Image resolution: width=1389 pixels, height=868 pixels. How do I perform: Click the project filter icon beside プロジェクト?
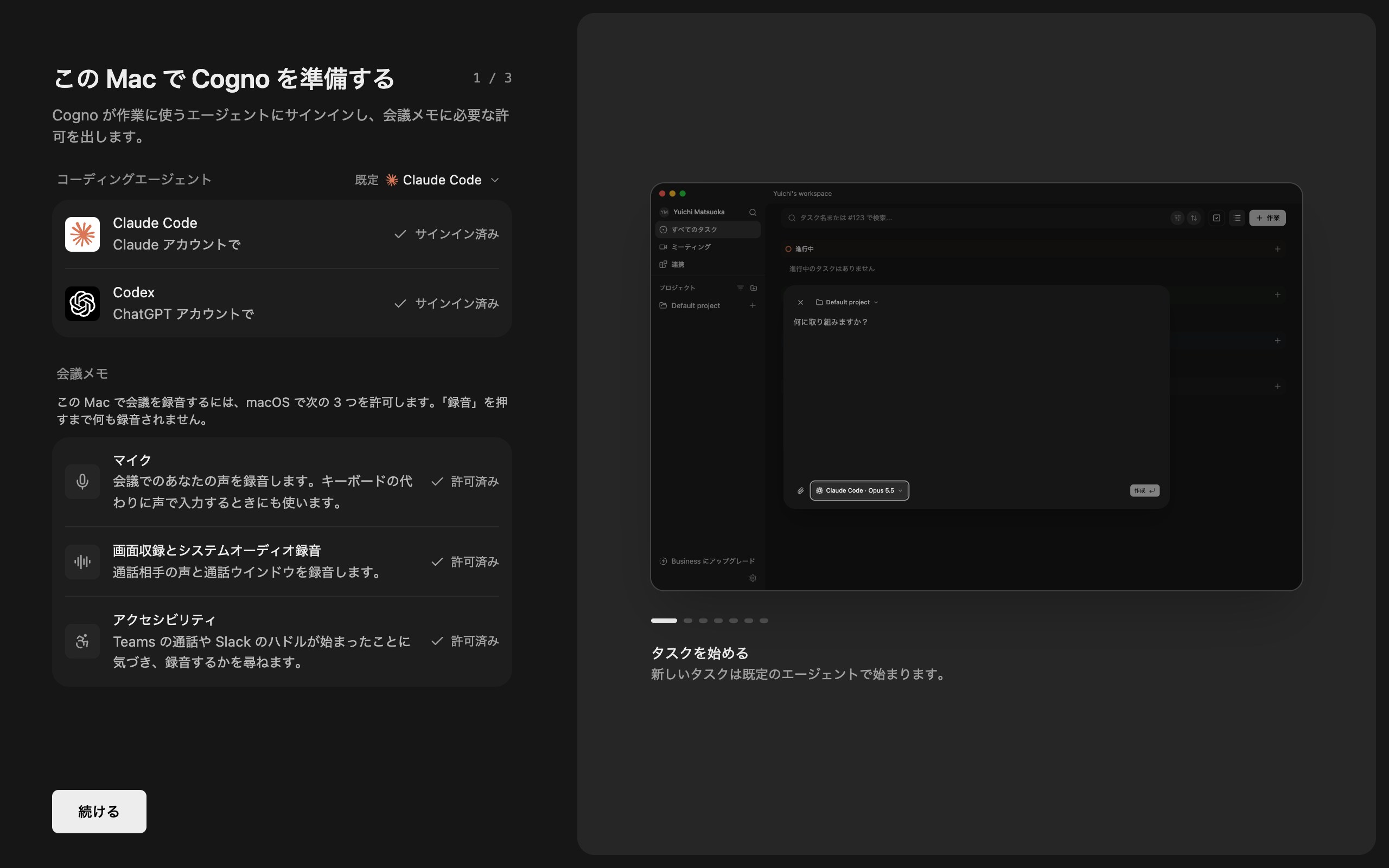point(740,288)
